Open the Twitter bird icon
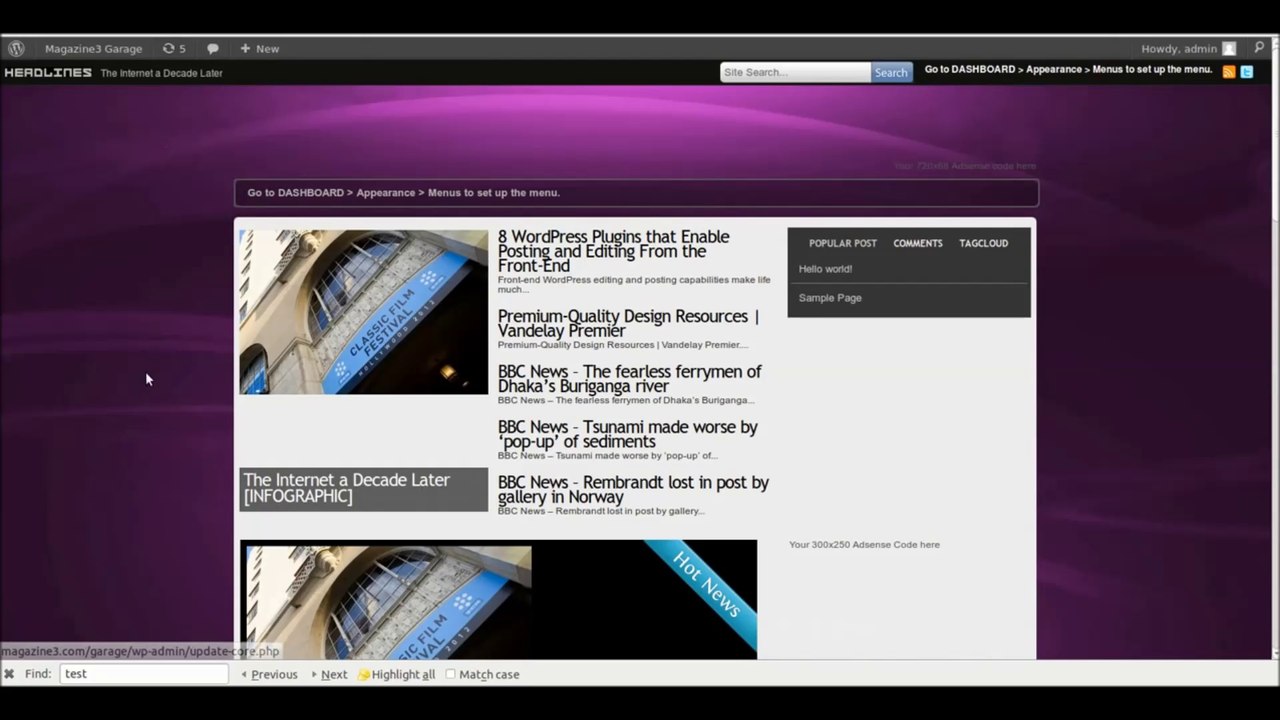1280x720 pixels. coord(1247,72)
